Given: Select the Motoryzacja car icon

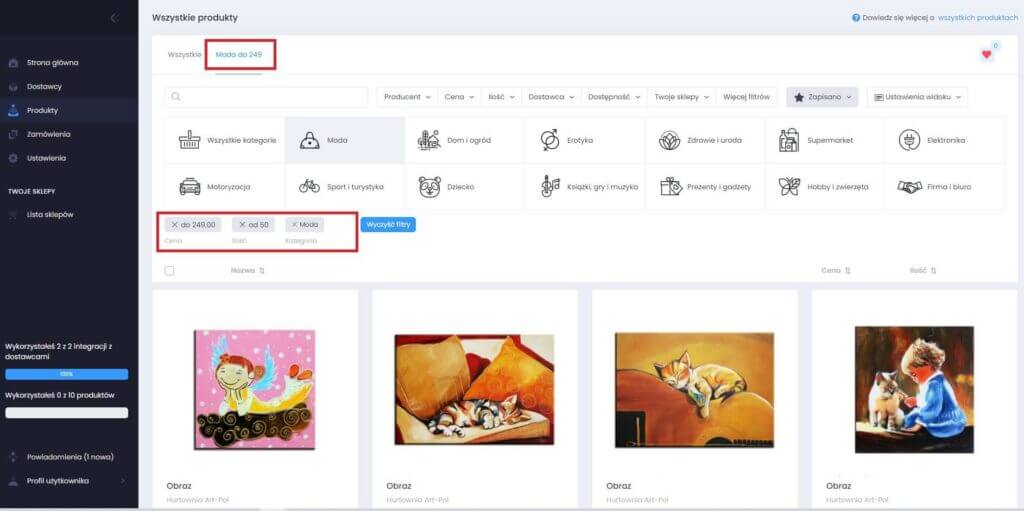Looking at the screenshot, I should (x=190, y=187).
